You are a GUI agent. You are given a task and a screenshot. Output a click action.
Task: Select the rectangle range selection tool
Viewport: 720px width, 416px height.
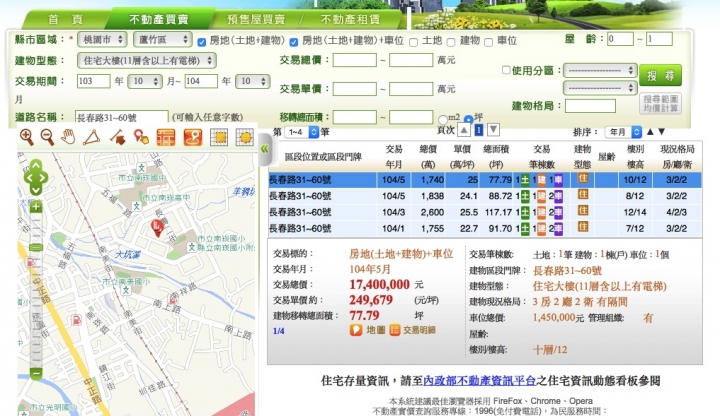tap(219, 137)
